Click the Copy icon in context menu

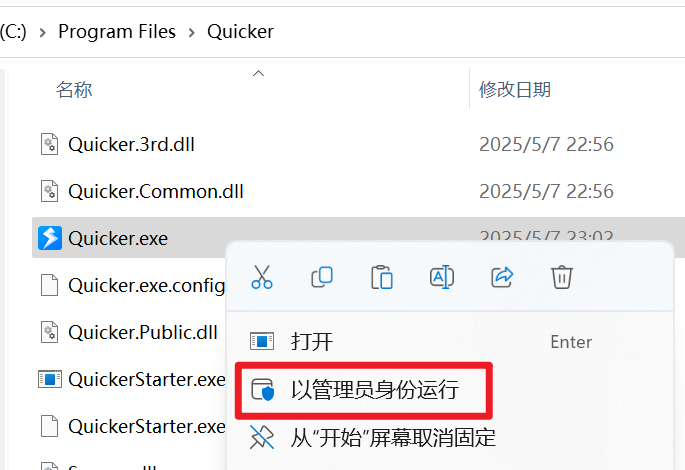pyautogui.click(x=322, y=277)
